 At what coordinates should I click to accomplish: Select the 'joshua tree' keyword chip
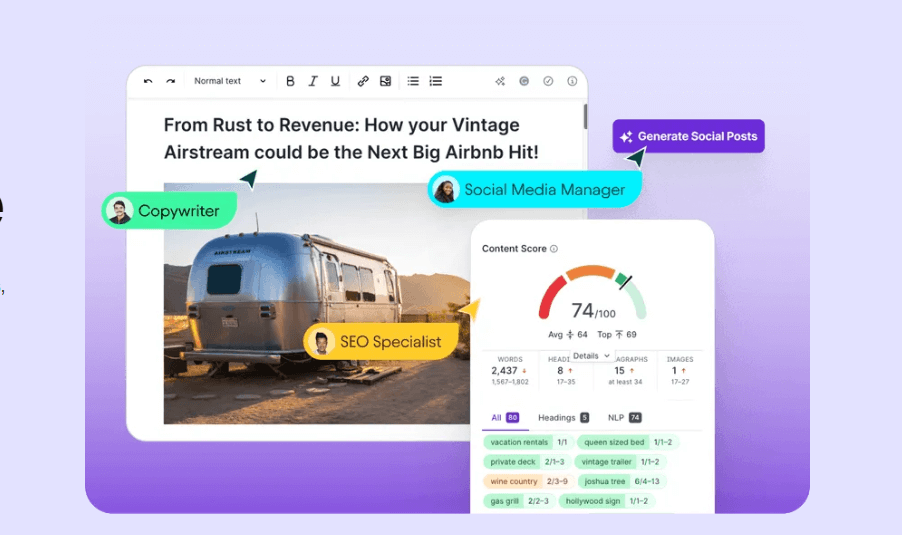622,482
